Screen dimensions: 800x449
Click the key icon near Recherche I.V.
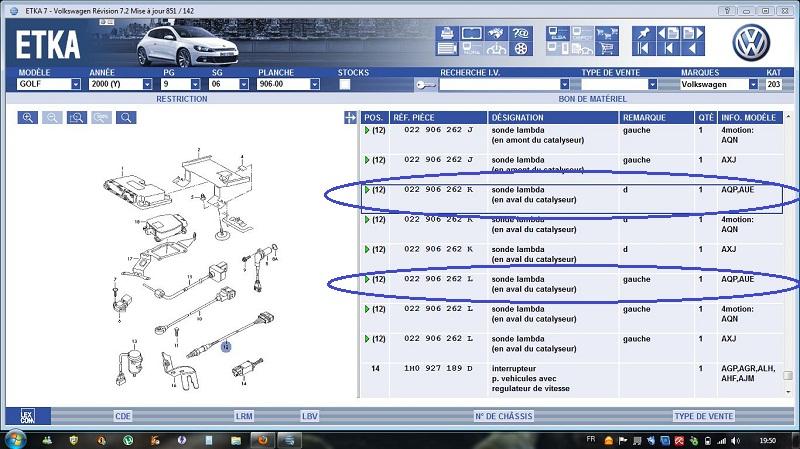(426, 85)
